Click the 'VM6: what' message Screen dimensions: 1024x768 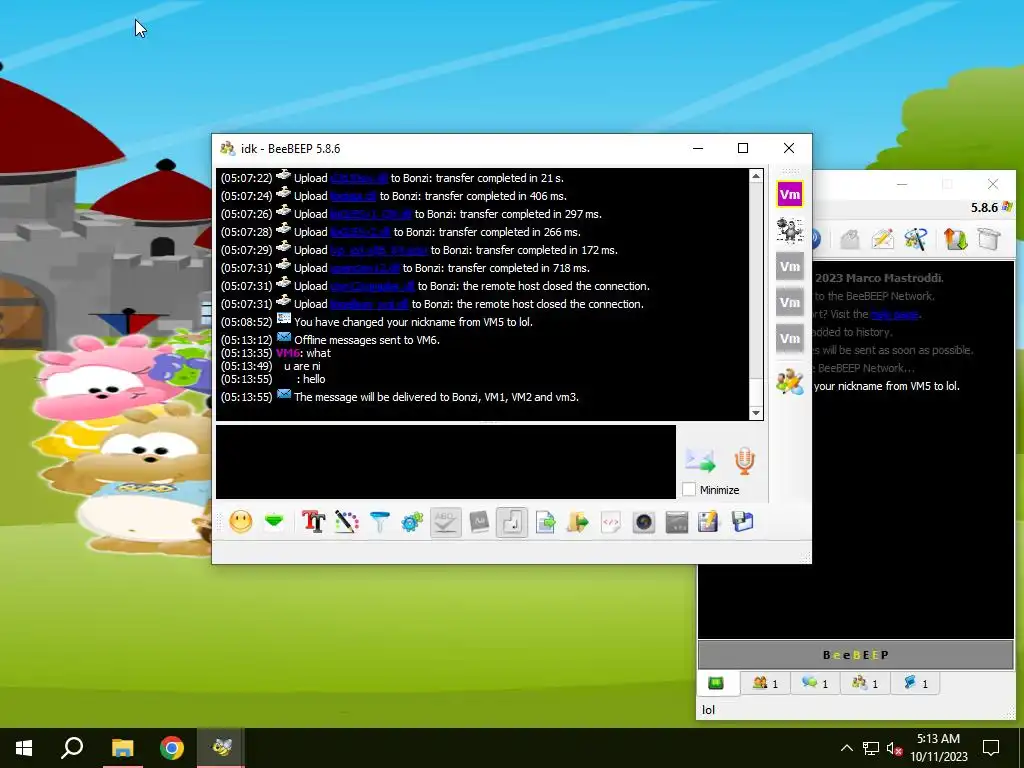click(x=304, y=353)
